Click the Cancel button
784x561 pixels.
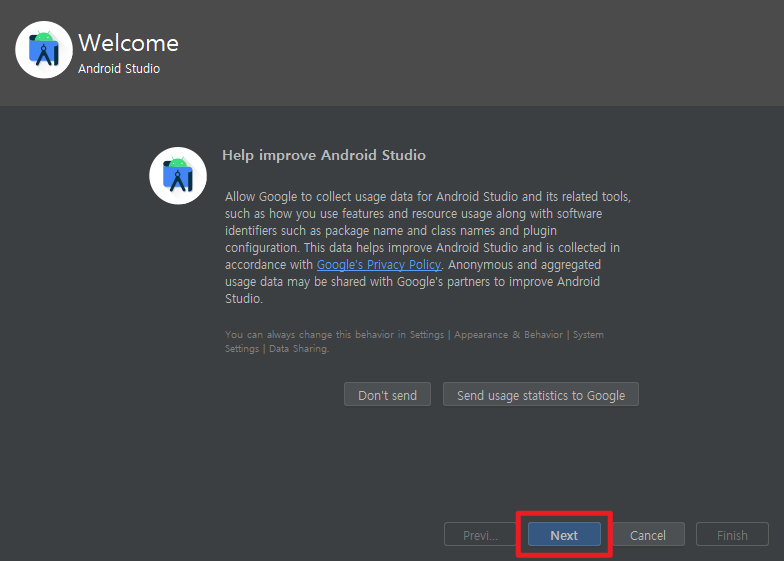pos(648,535)
